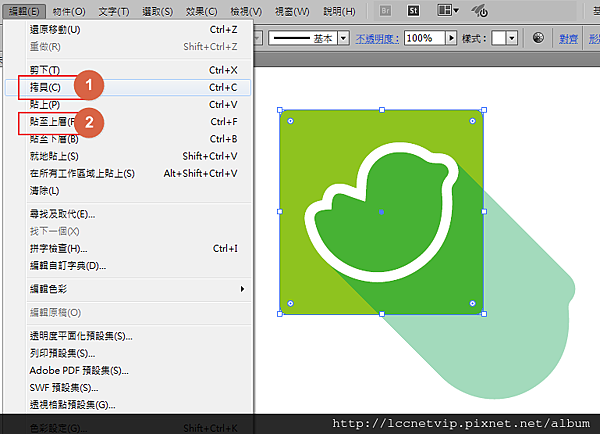Open the 物件(O) menu

coord(69,11)
